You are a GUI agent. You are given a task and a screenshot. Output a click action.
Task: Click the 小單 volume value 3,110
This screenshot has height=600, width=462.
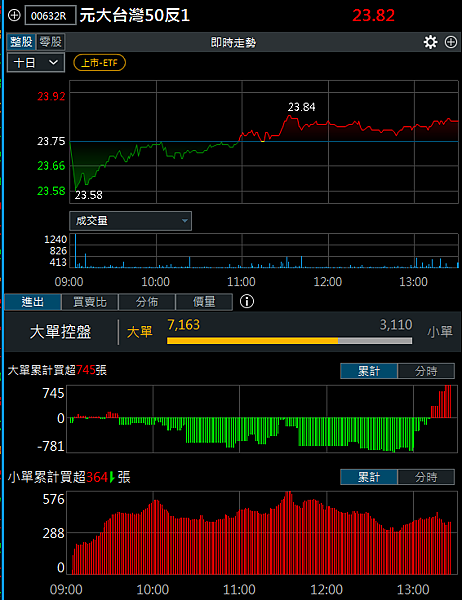(x=396, y=325)
